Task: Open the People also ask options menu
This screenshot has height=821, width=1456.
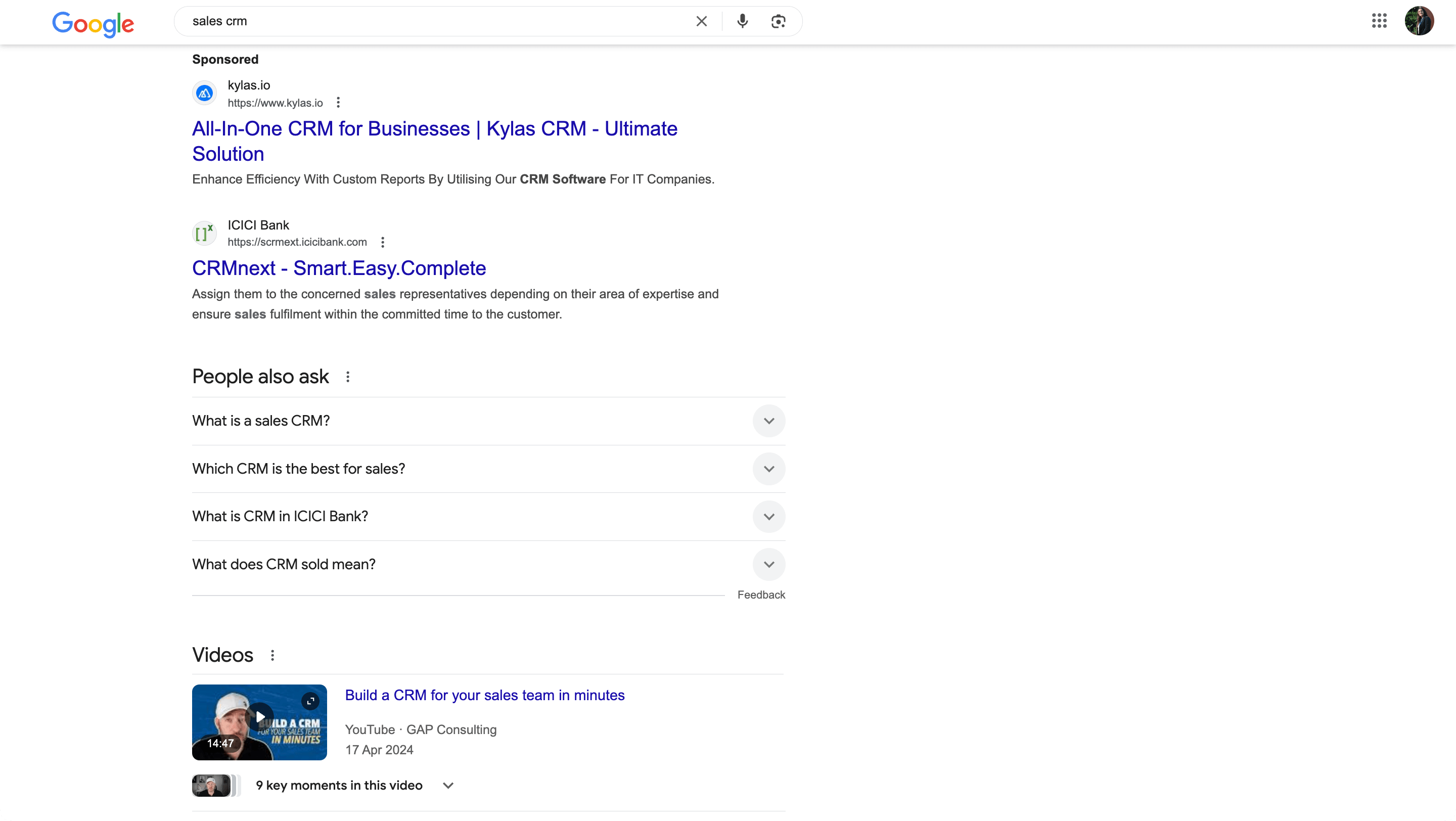Action: pyautogui.click(x=348, y=376)
